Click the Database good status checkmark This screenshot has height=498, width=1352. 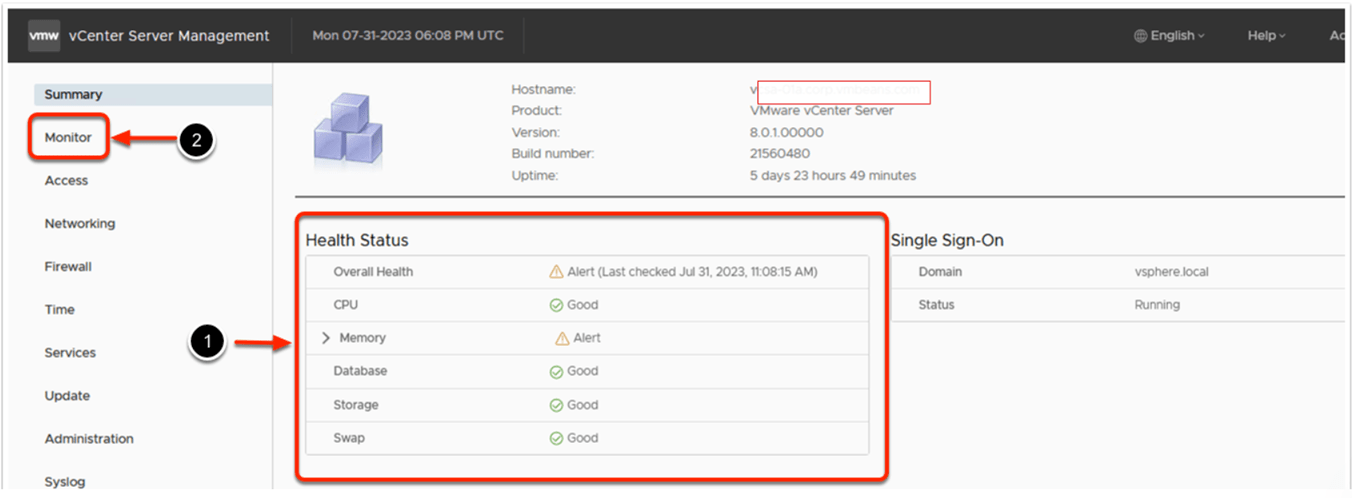coord(556,371)
